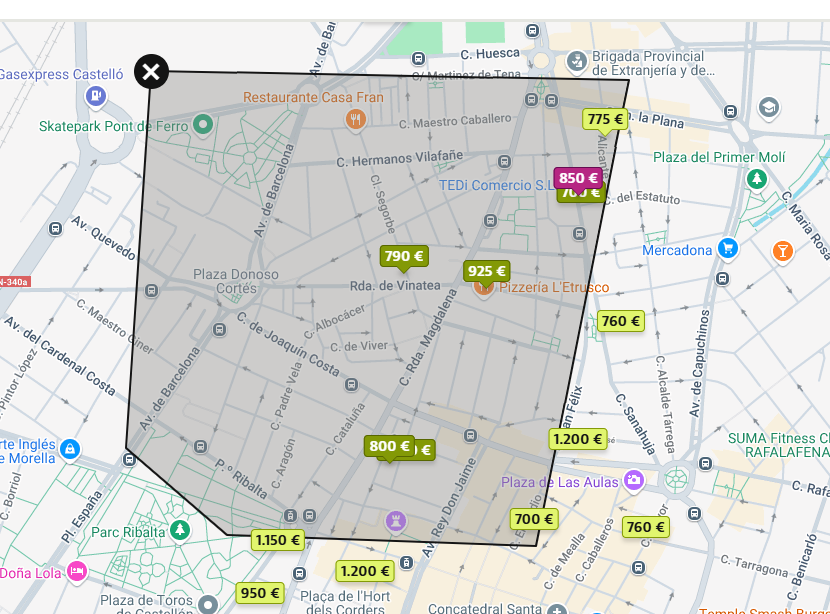Click the Mercadona shopping cart icon

click(729, 249)
